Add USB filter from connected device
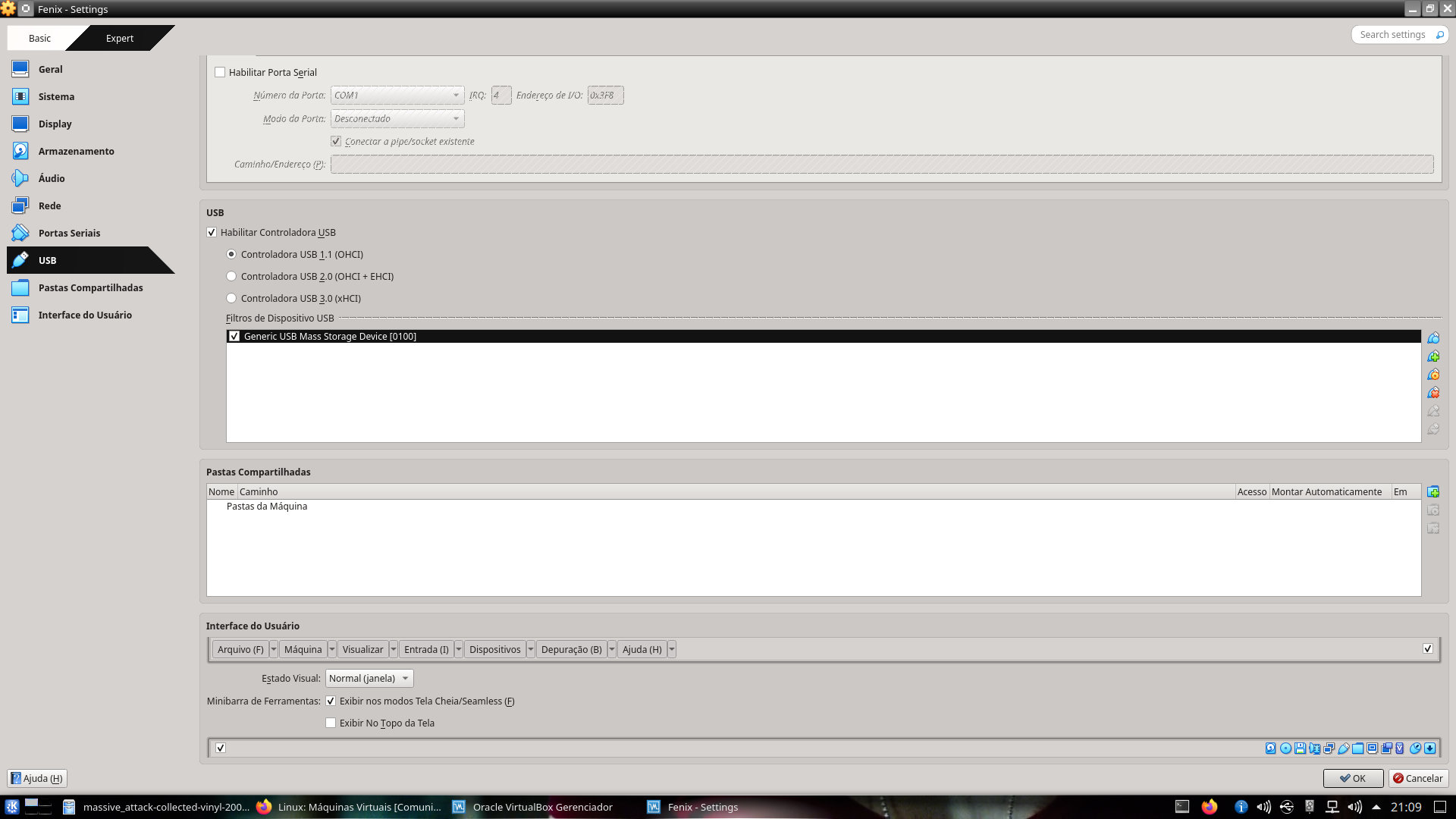The height and width of the screenshot is (819, 1456). point(1433,356)
